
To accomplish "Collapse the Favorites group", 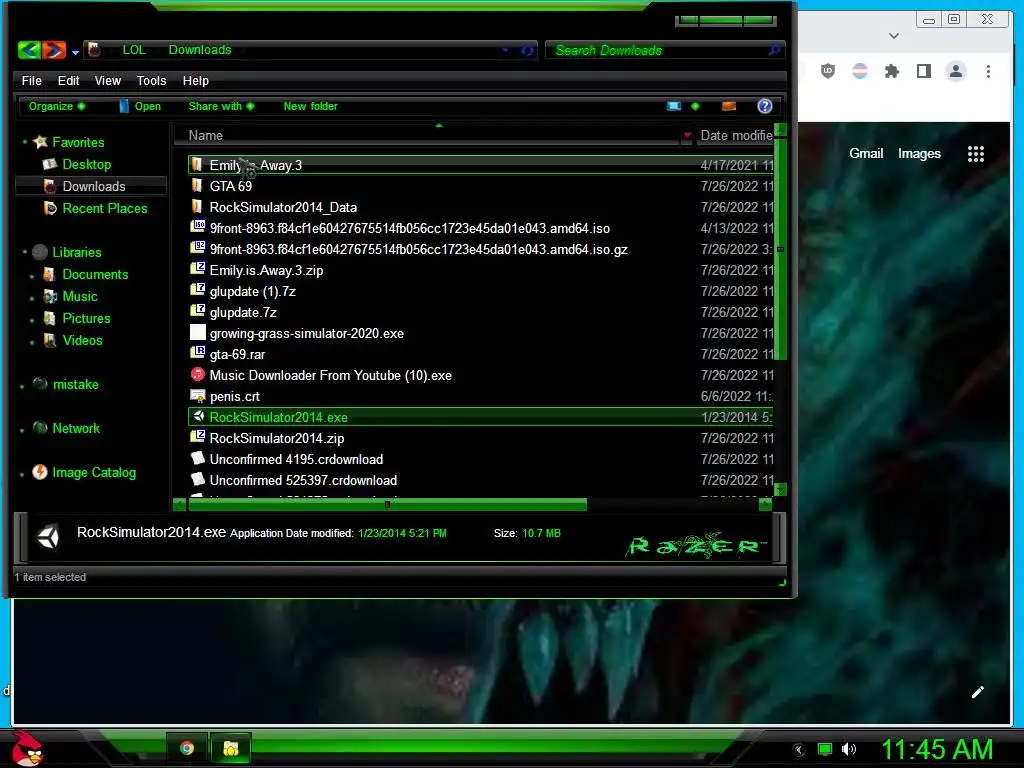I will tap(25, 142).
